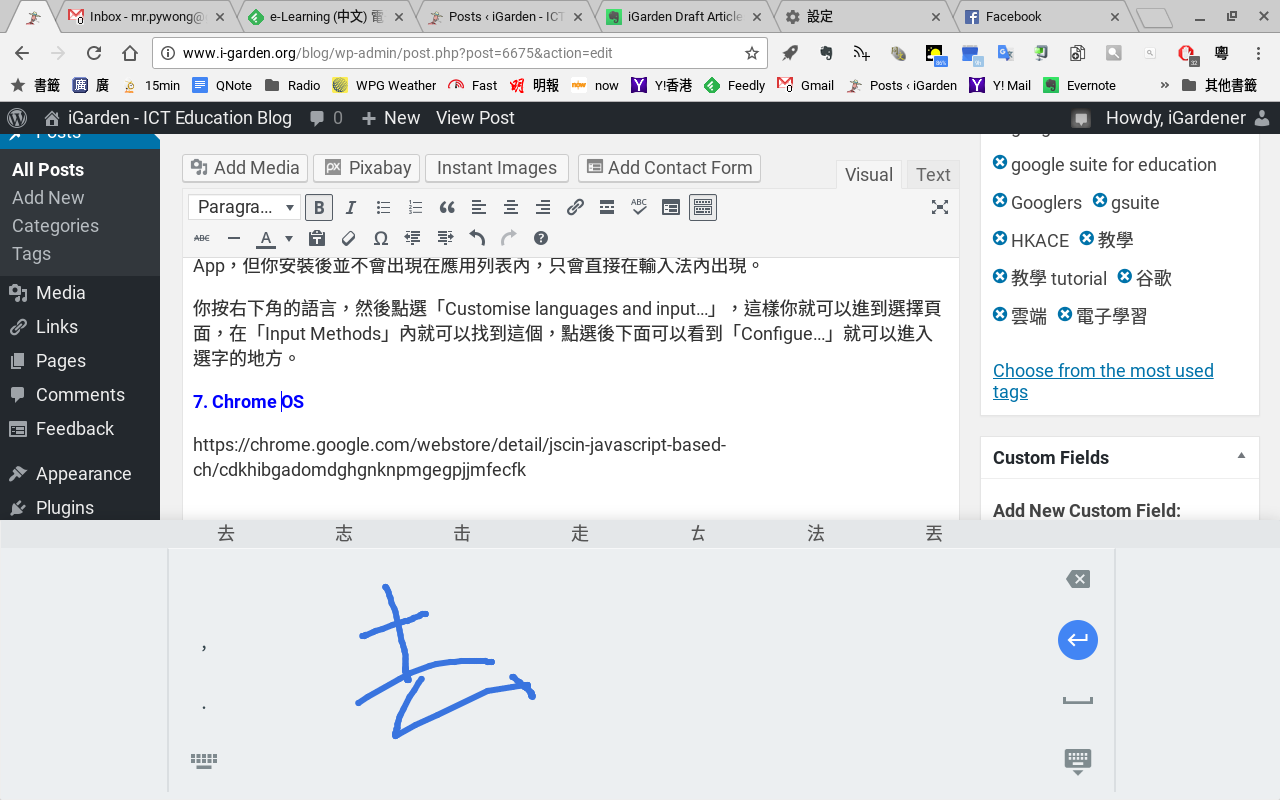
Task: Click 'Choose from the most used tags' link
Action: point(1102,381)
